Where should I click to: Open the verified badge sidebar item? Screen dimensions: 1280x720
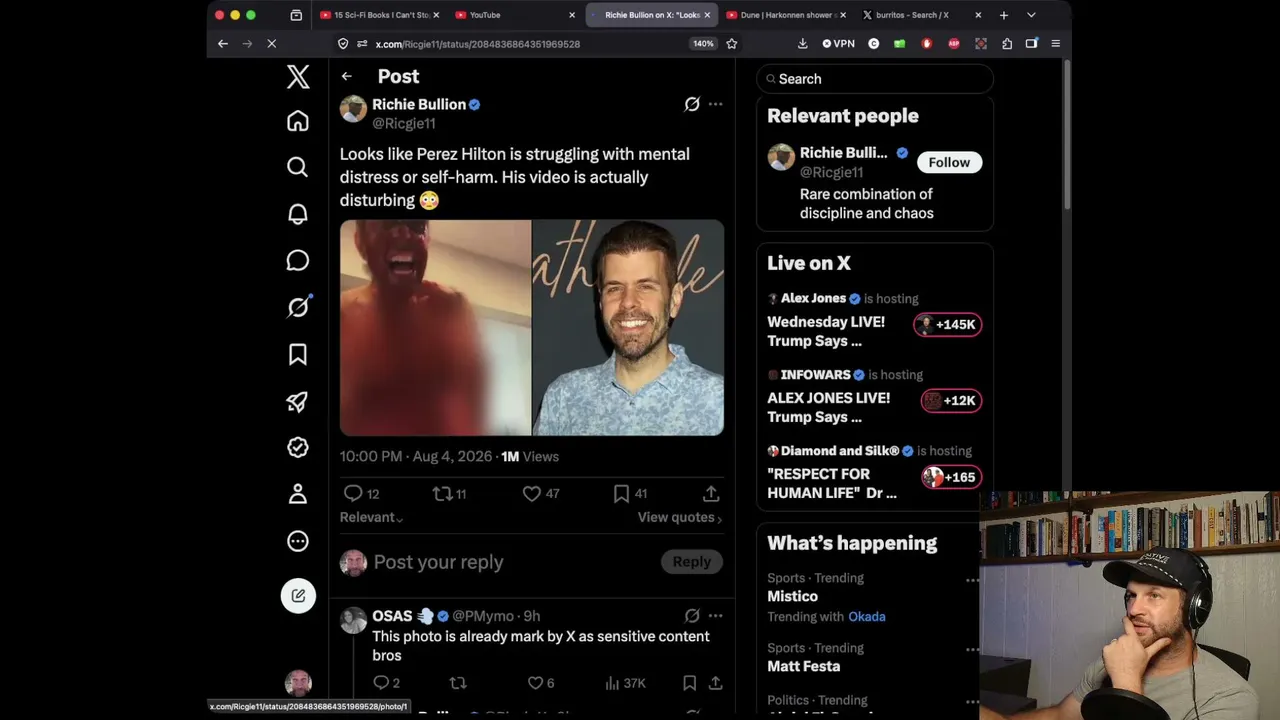298,448
